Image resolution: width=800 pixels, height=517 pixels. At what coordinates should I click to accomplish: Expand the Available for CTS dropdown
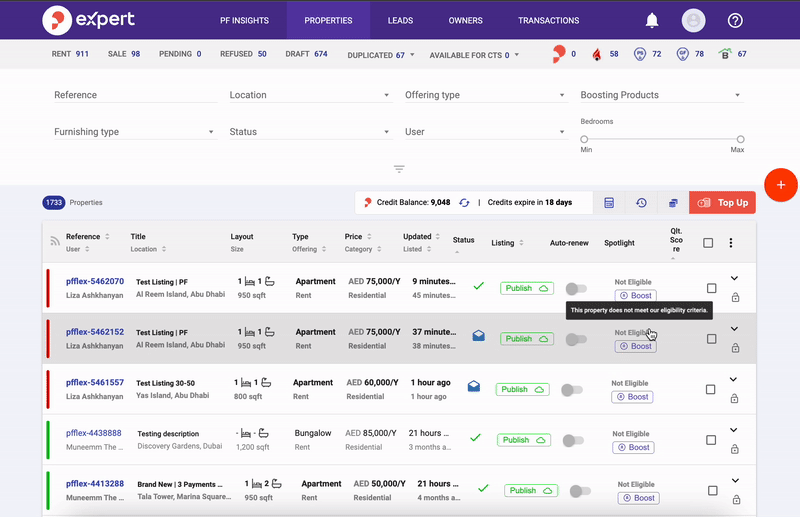474,55
